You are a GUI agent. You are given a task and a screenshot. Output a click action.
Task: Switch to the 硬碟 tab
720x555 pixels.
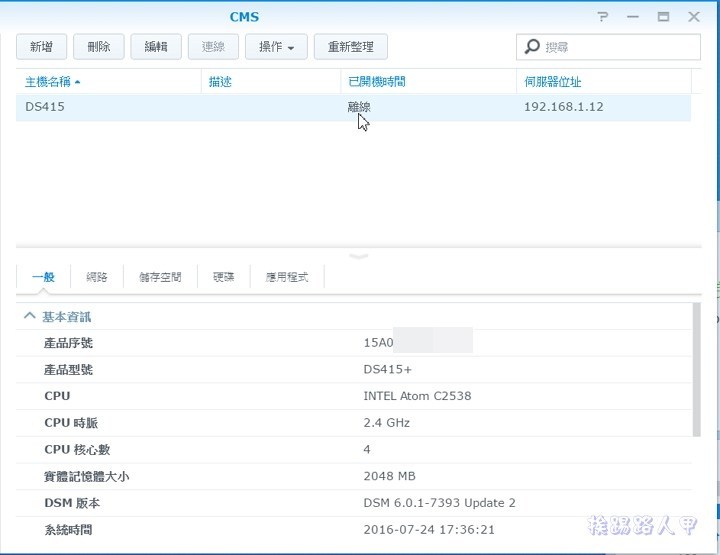click(x=223, y=277)
